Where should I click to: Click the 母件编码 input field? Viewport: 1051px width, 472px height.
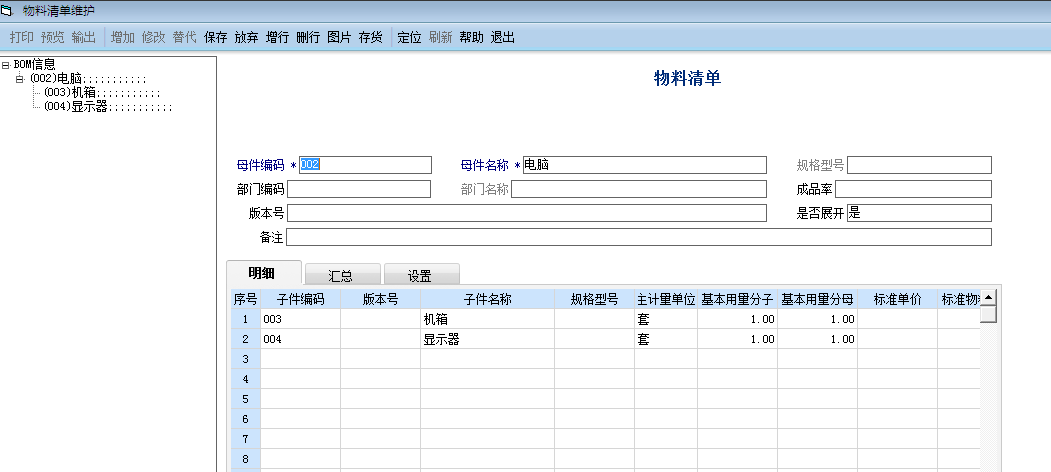[x=365, y=165]
